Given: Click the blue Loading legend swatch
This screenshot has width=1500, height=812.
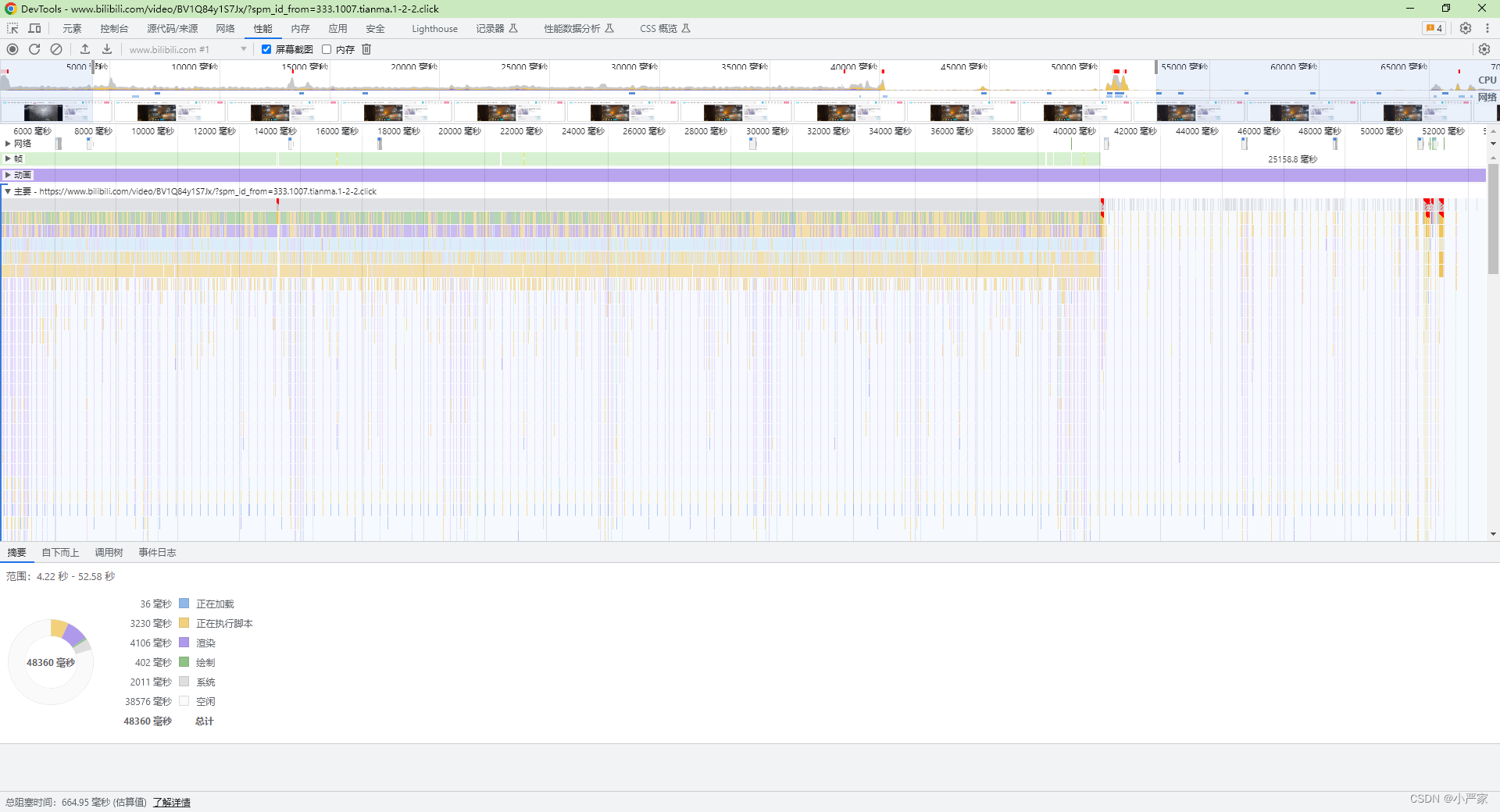Looking at the screenshot, I should pyautogui.click(x=184, y=604).
